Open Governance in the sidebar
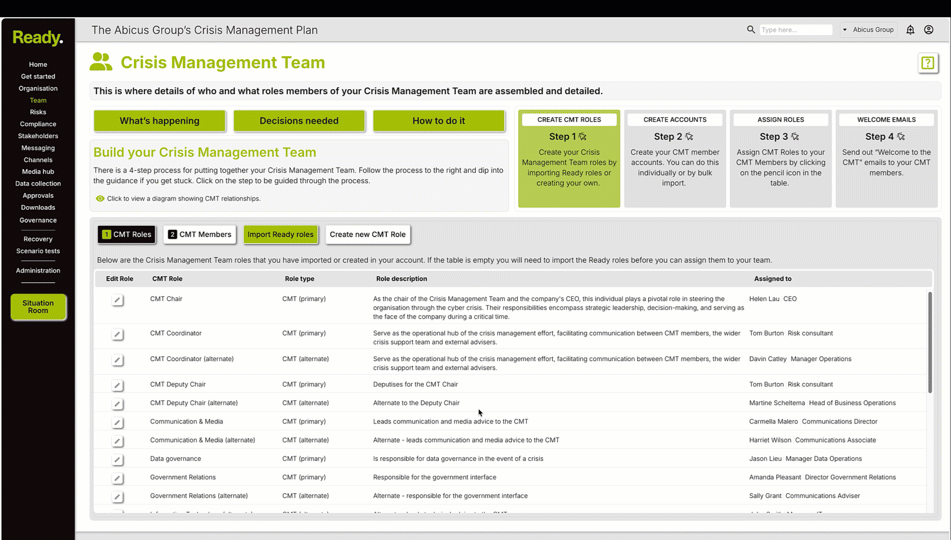 [x=38, y=220]
